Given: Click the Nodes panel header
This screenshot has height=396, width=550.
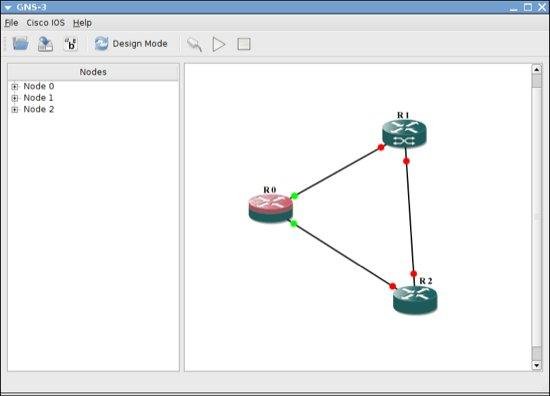Looking at the screenshot, I should point(93,72).
